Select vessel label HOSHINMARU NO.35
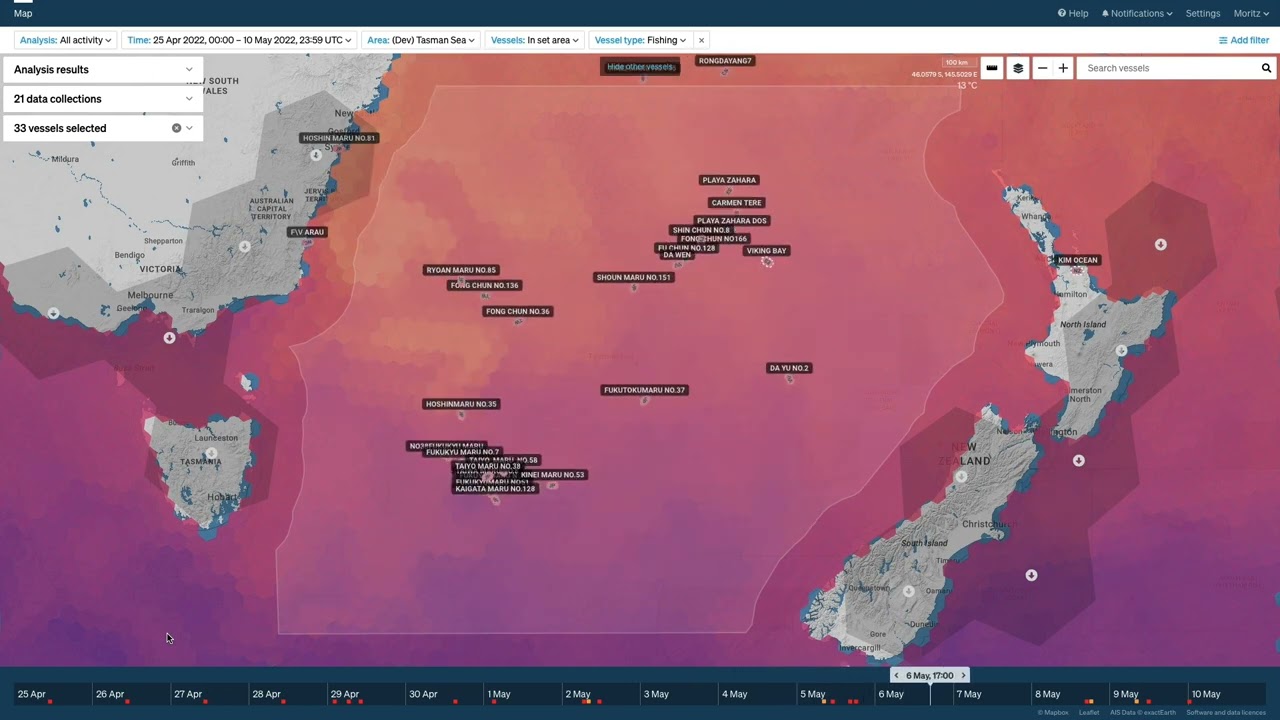This screenshot has width=1280, height=720. [x=461, y=404]
